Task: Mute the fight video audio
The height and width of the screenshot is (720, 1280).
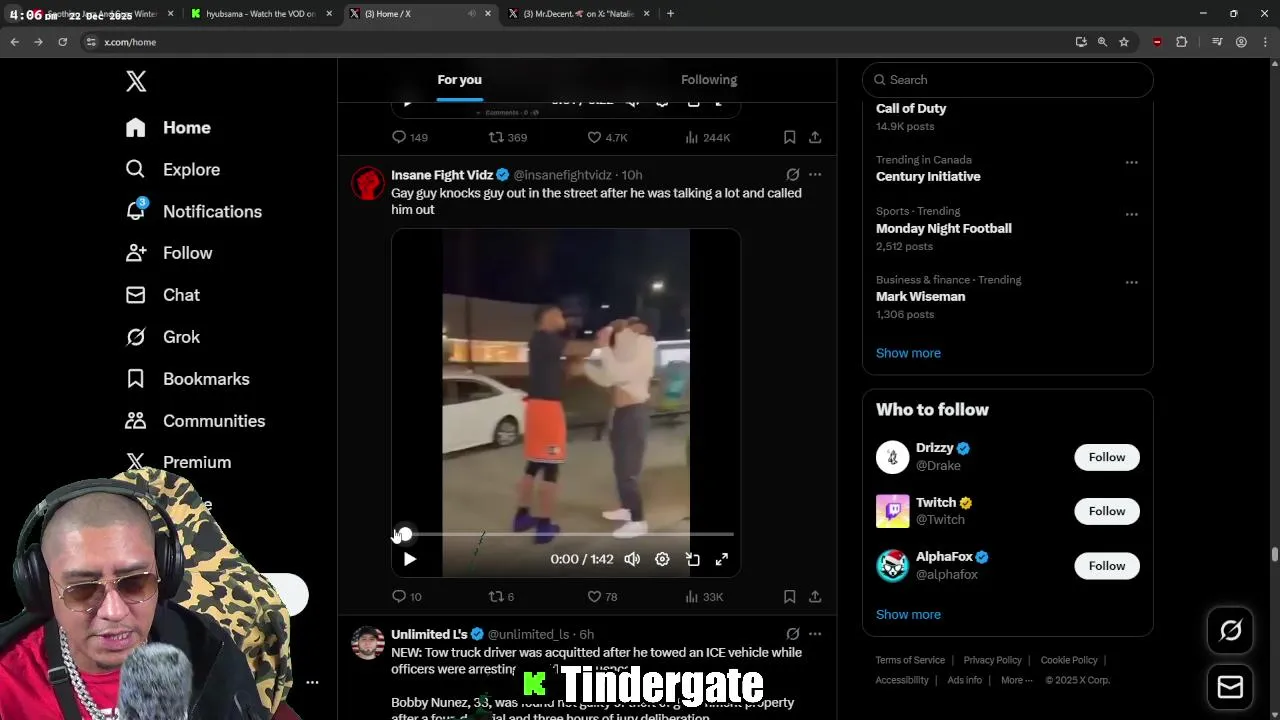Action: click(x=632, y=559)
